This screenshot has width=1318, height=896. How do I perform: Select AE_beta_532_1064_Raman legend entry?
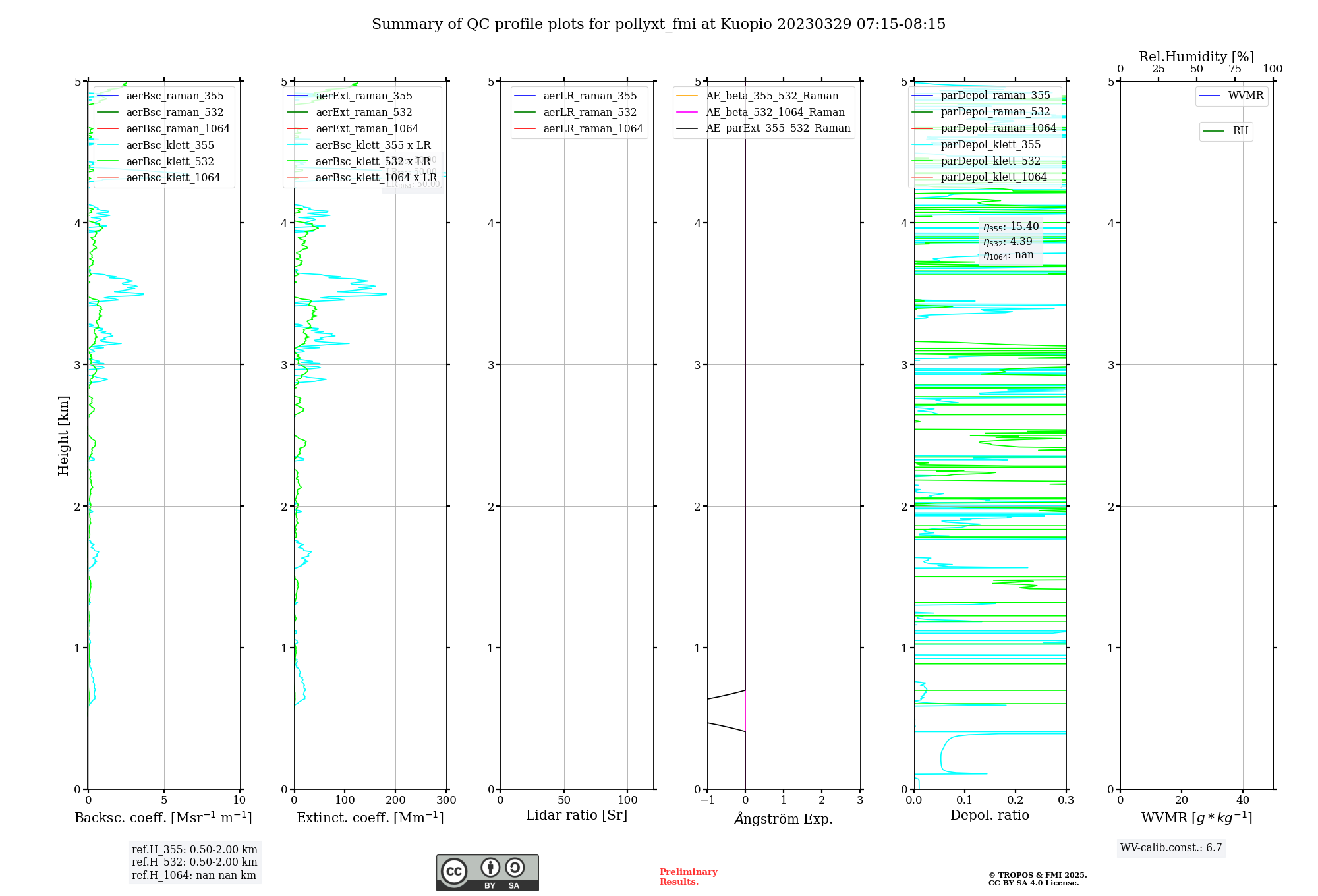760,113
